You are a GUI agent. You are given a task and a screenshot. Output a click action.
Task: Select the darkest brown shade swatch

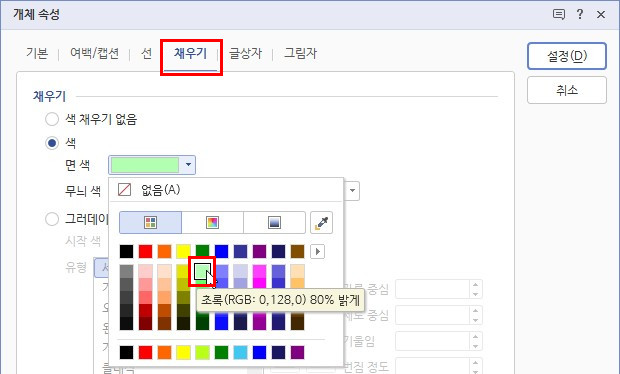(x=297, y=323)
